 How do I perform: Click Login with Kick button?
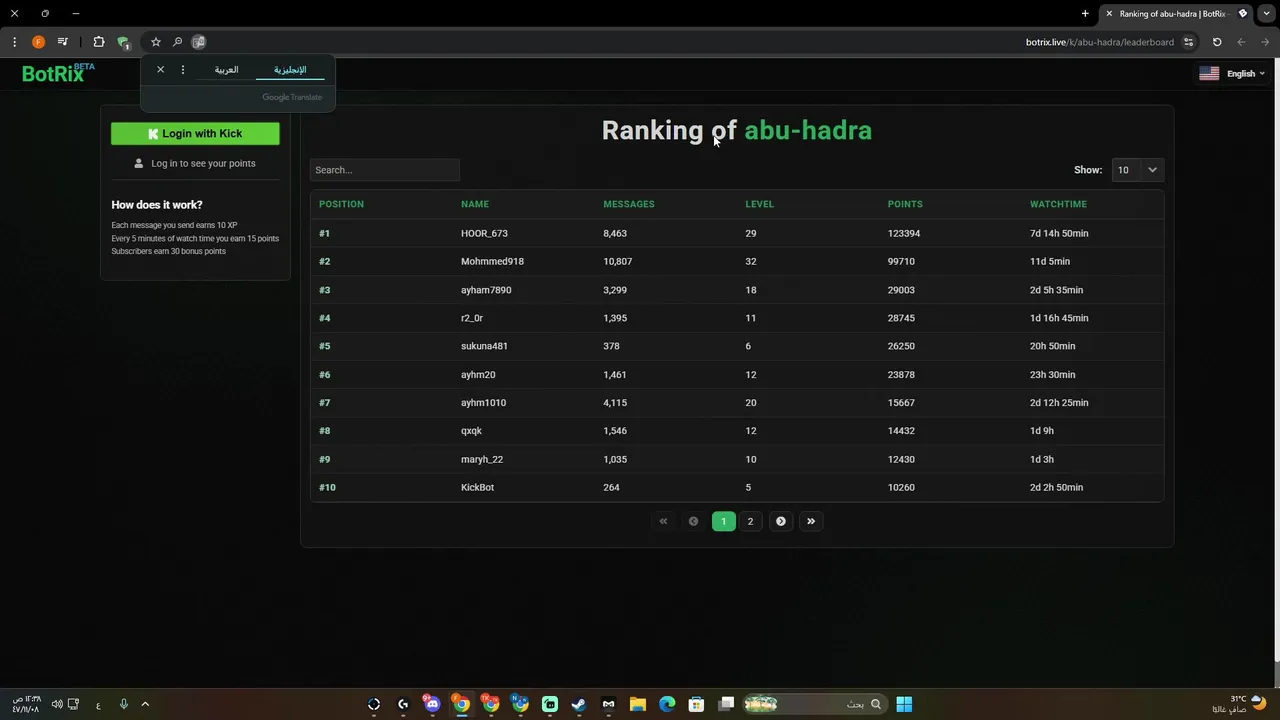[195, 133]
